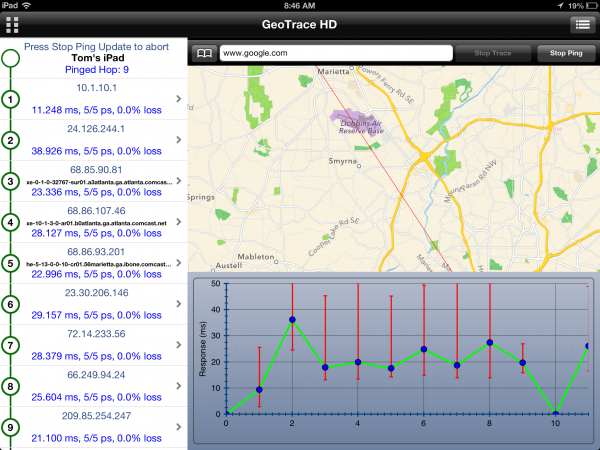Expand details for hop 66.249.94.24

(177, 387)
